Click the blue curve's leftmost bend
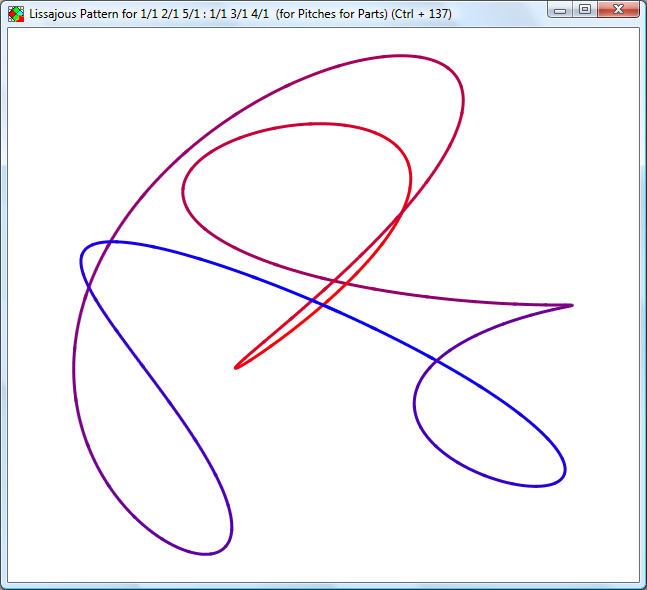This screenshot has height=590, width=647. (x=81, y=262)
